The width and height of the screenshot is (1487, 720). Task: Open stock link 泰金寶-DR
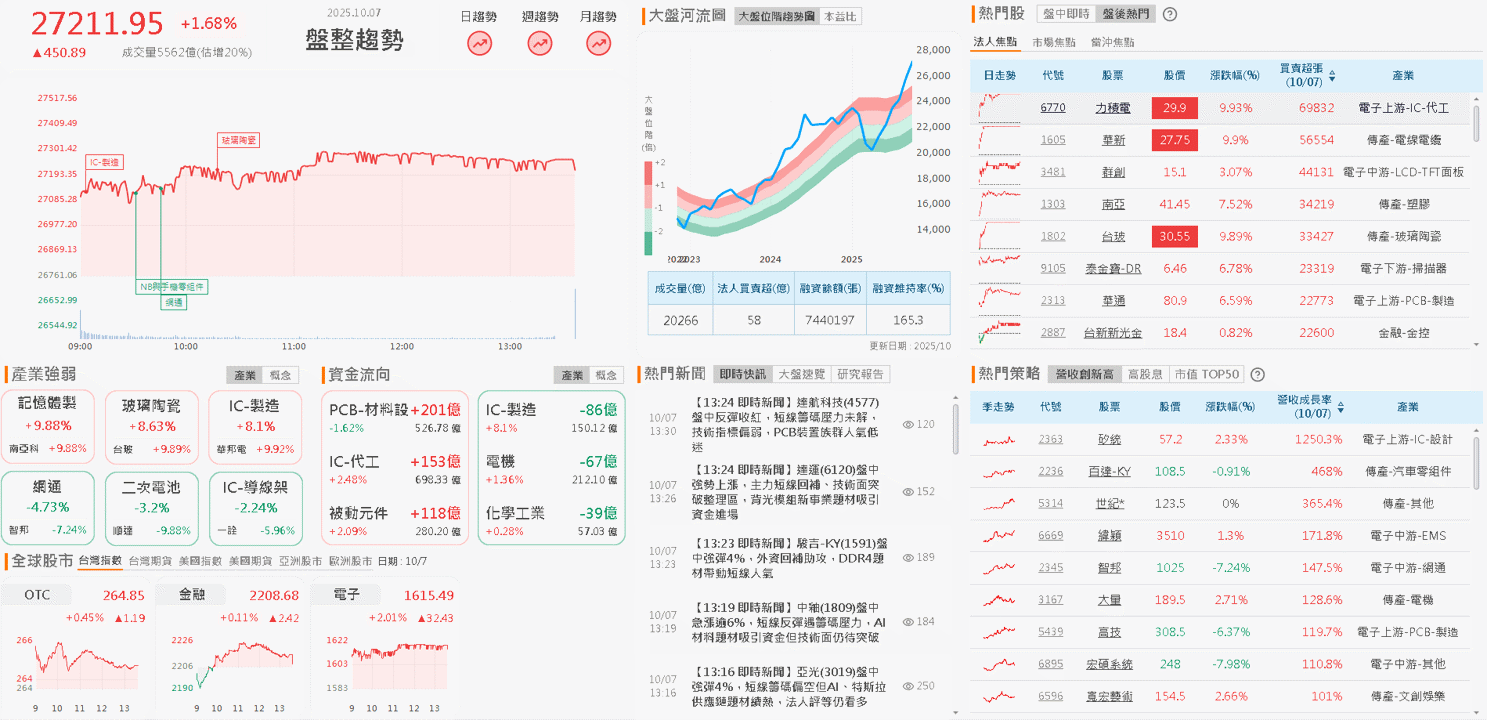1112,268
